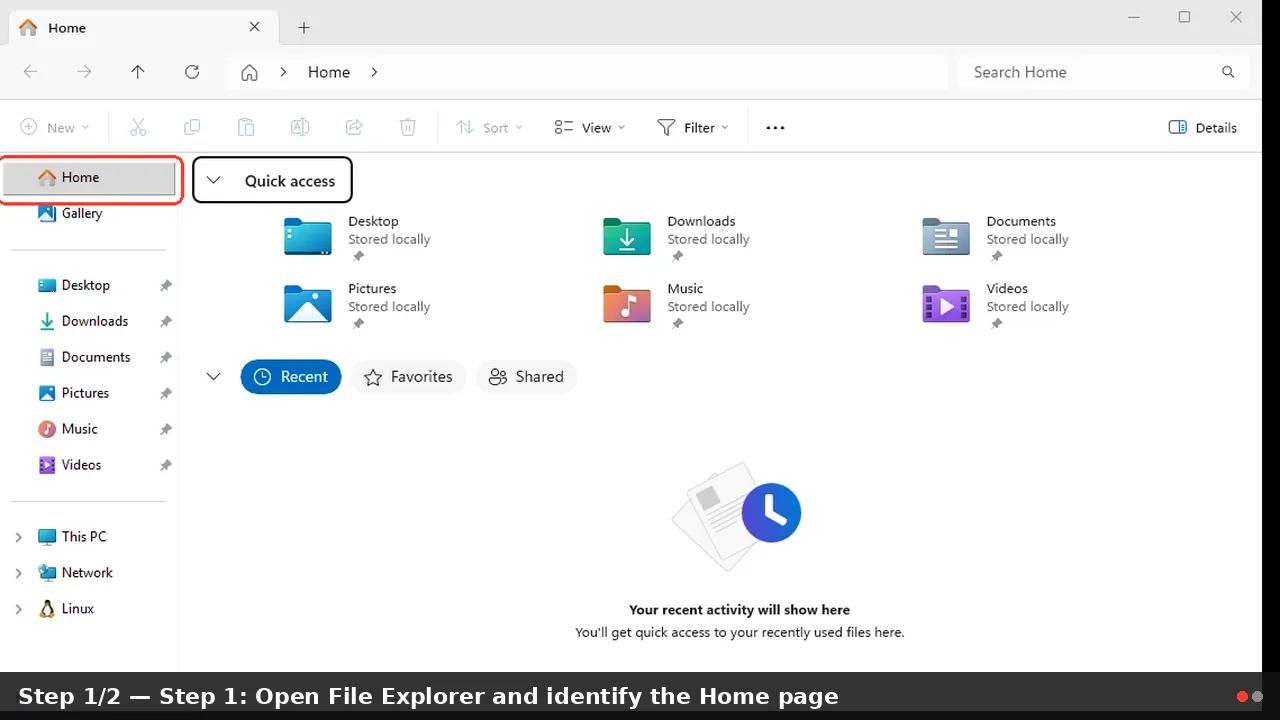
Task: Click the Delete trash icon
Action: click(x=408, y=127)
